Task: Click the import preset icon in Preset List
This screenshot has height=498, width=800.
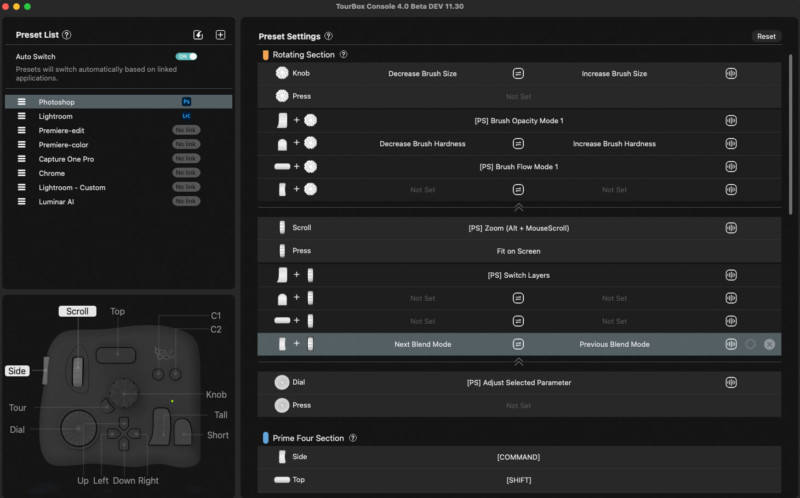Action: pos(198,35)
